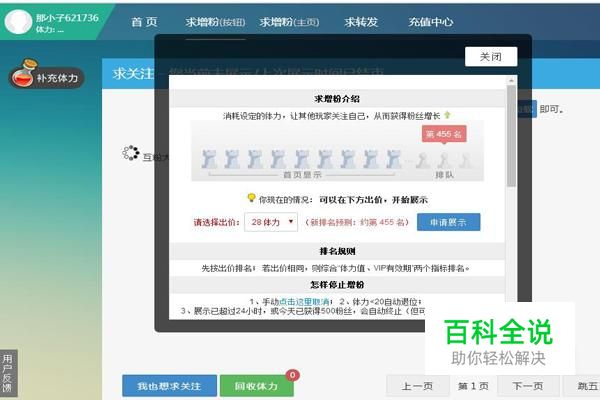Click the 补充体力 potion icon
600x400 pixels.
coord(23,73)
